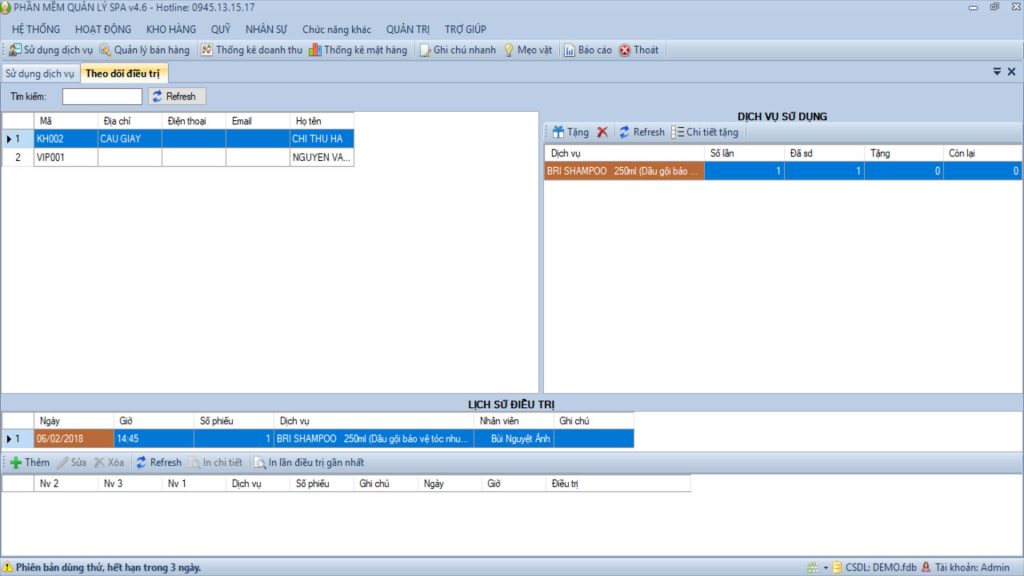The height and width of the screenshot is (576, 1024).
Task: Open the QUẢN TRỊ menu
Action: click(407, 29)
